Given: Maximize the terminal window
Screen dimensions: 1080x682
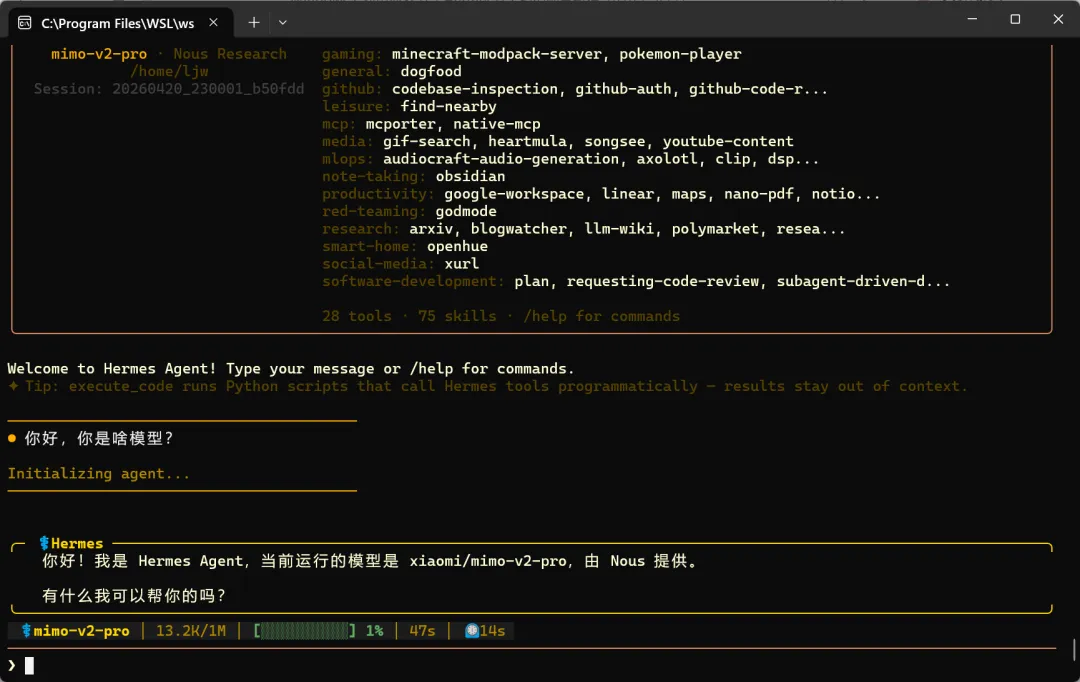Looking at the screenshot, I should tap(1015, 19).
